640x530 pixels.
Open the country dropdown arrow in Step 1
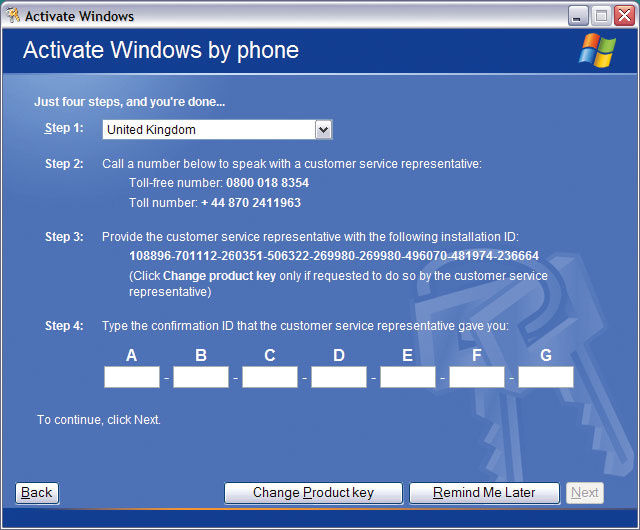click(x=323, y=130)
